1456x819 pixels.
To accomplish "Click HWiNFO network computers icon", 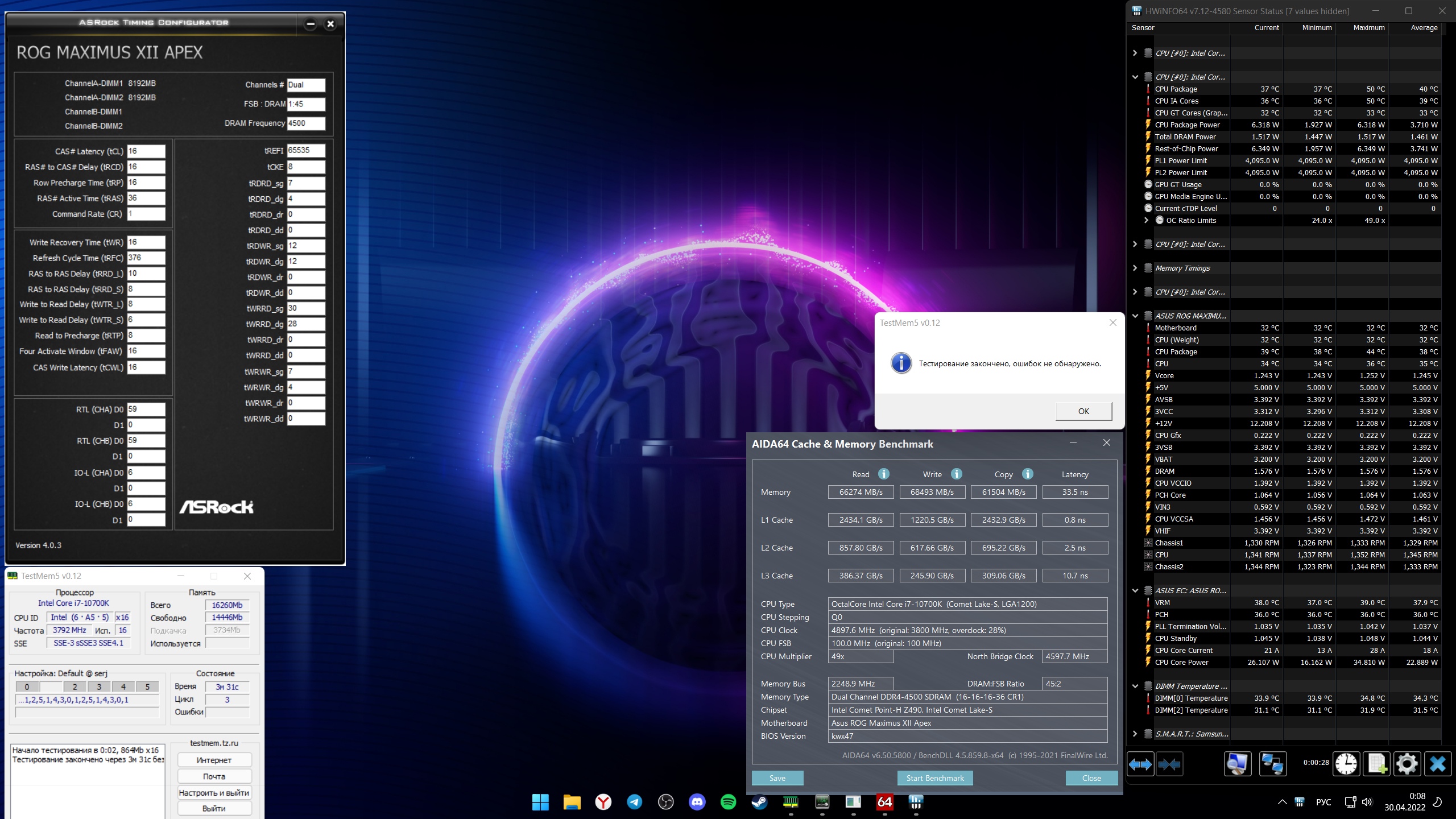I will click(1272, 764).
